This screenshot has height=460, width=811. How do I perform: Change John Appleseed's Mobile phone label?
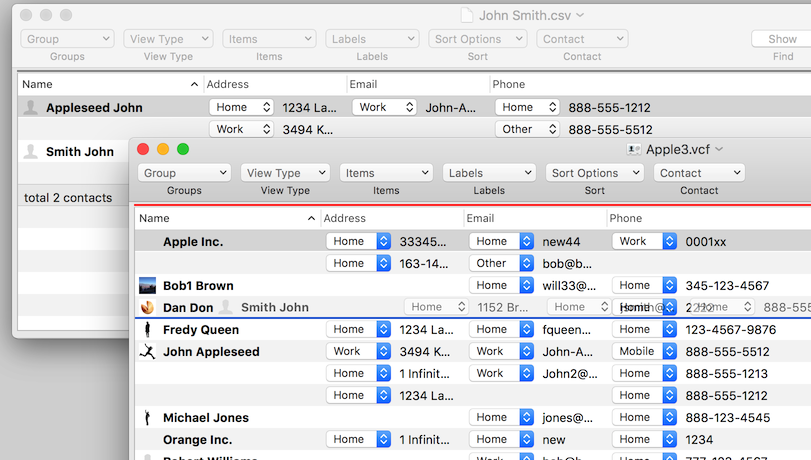[x=645, y=352]
